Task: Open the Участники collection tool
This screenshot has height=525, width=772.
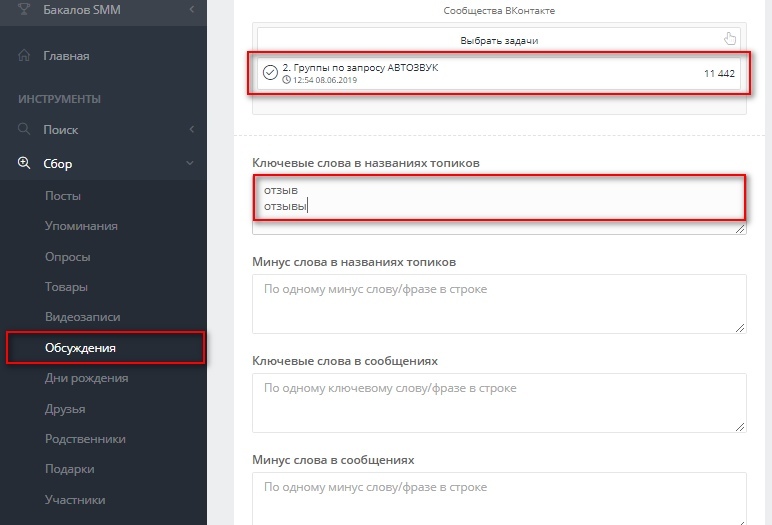Action: 75,500
